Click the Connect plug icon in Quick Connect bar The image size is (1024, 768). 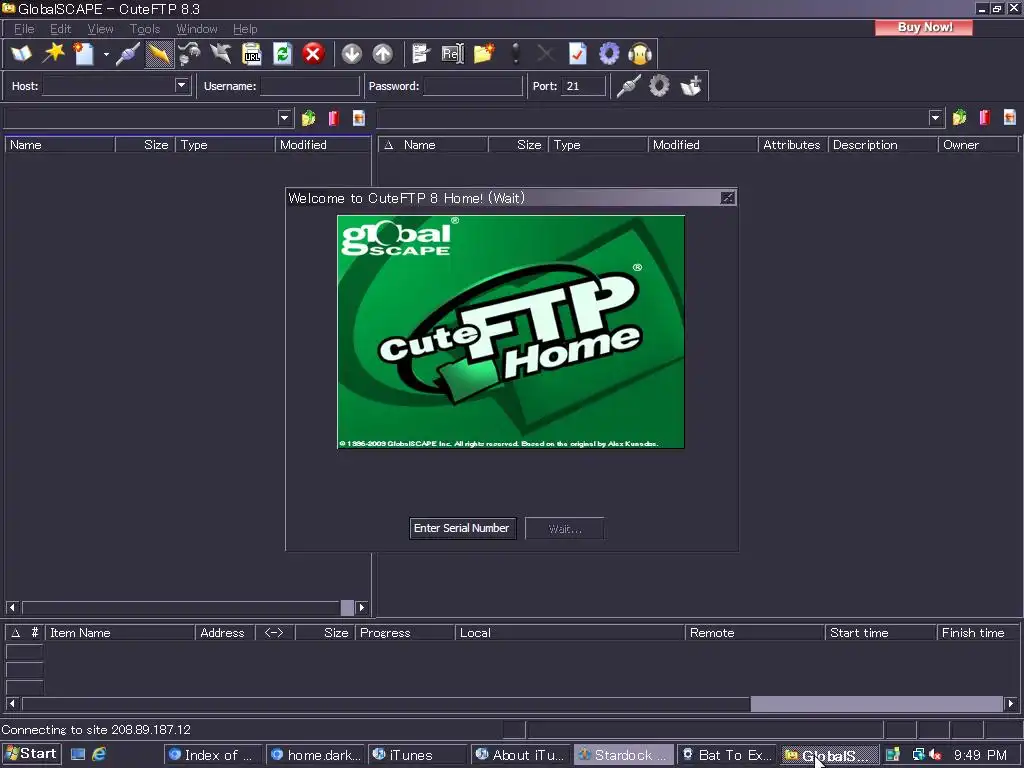click(x=628, y=86)
